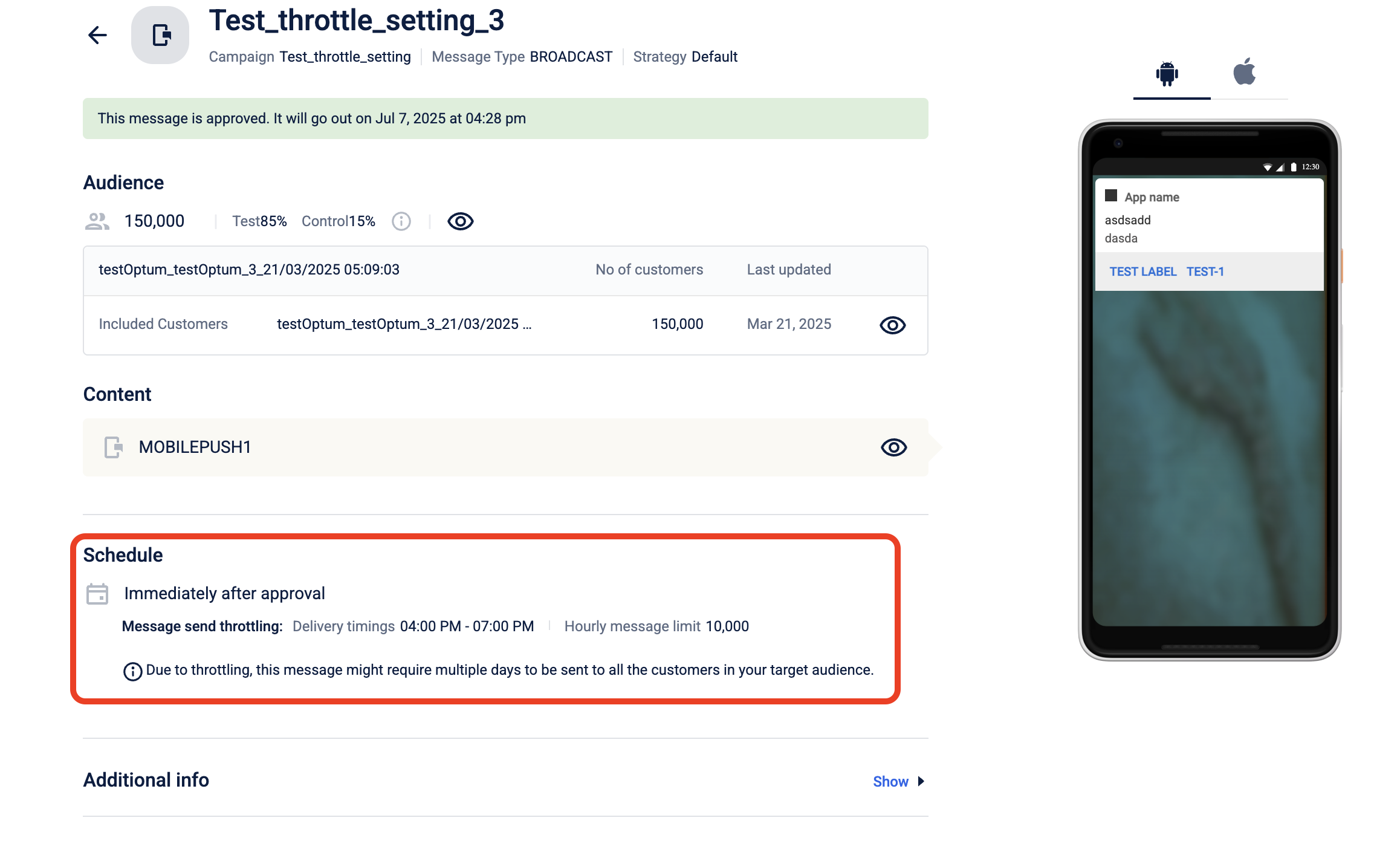The height and width of the screenshot is (861, 1400).
Task: Click TEST LABEL button in phone preview
Action: pyautogui.click(x=1143, y=272)
